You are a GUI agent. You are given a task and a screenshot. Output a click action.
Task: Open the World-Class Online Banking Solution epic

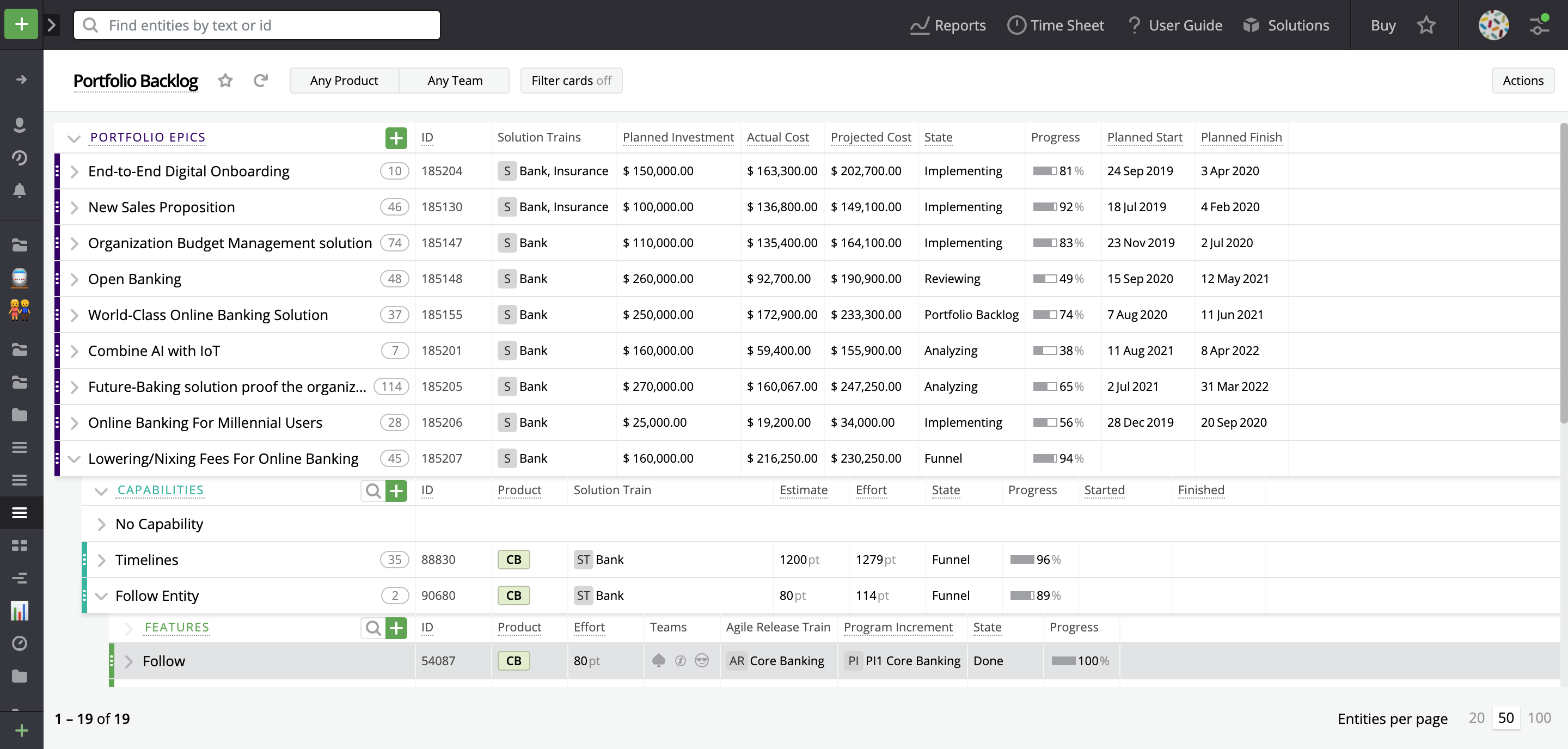(x=207, y=315)
